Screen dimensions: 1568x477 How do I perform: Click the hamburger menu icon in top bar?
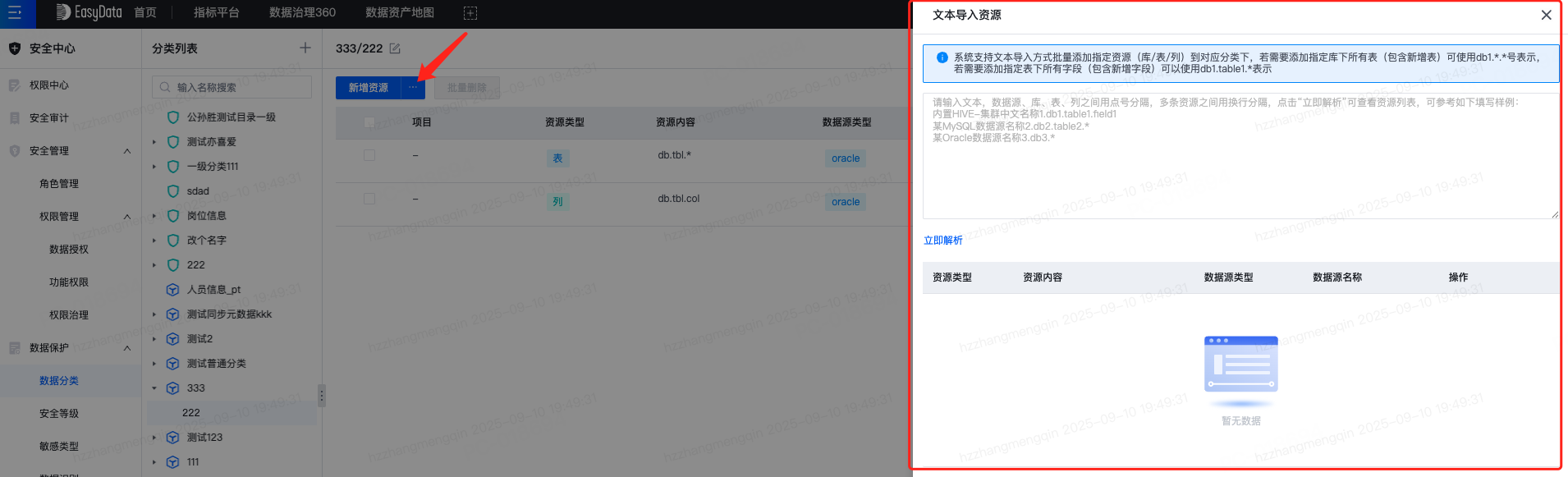pos(15,13)
